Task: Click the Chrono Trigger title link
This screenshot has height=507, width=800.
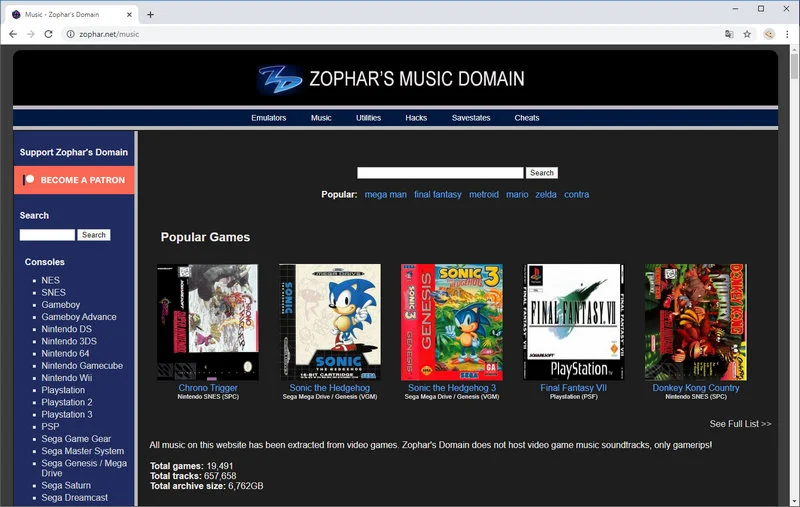Action: pyautogui.click(x=208, y=388)
